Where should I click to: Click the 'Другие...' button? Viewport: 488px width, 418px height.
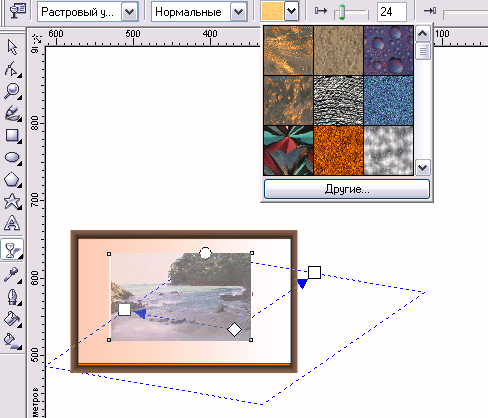[x=347, y=189]
